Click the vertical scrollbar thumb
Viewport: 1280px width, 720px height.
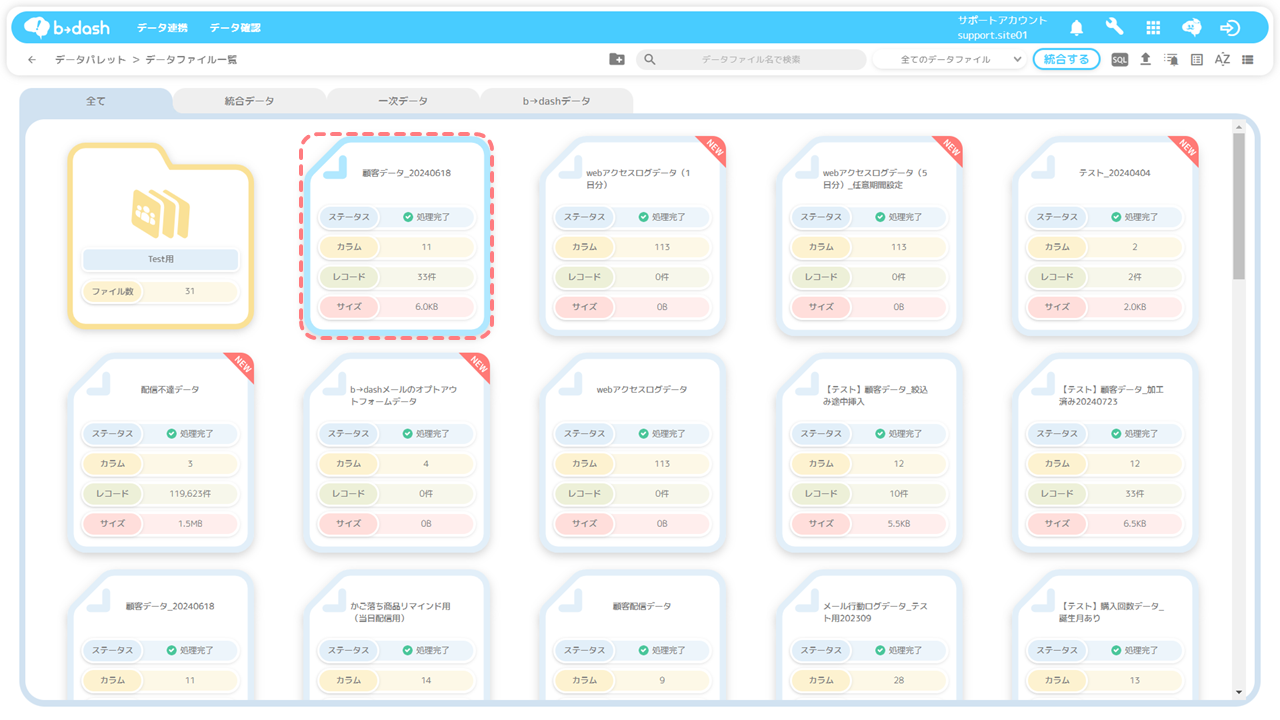tap(1239, 206)
